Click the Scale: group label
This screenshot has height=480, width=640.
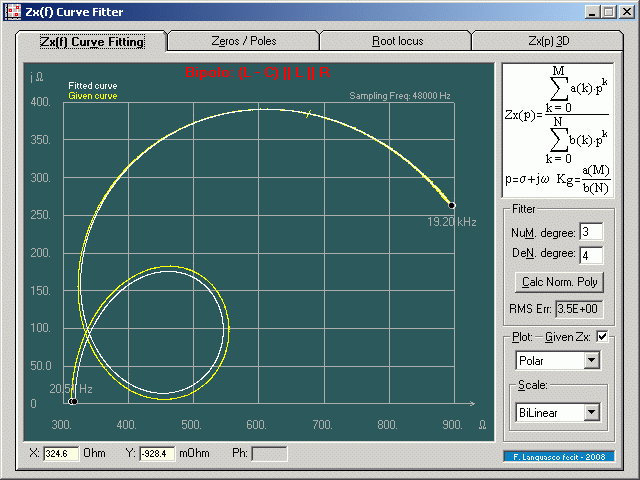click(533, 385)
